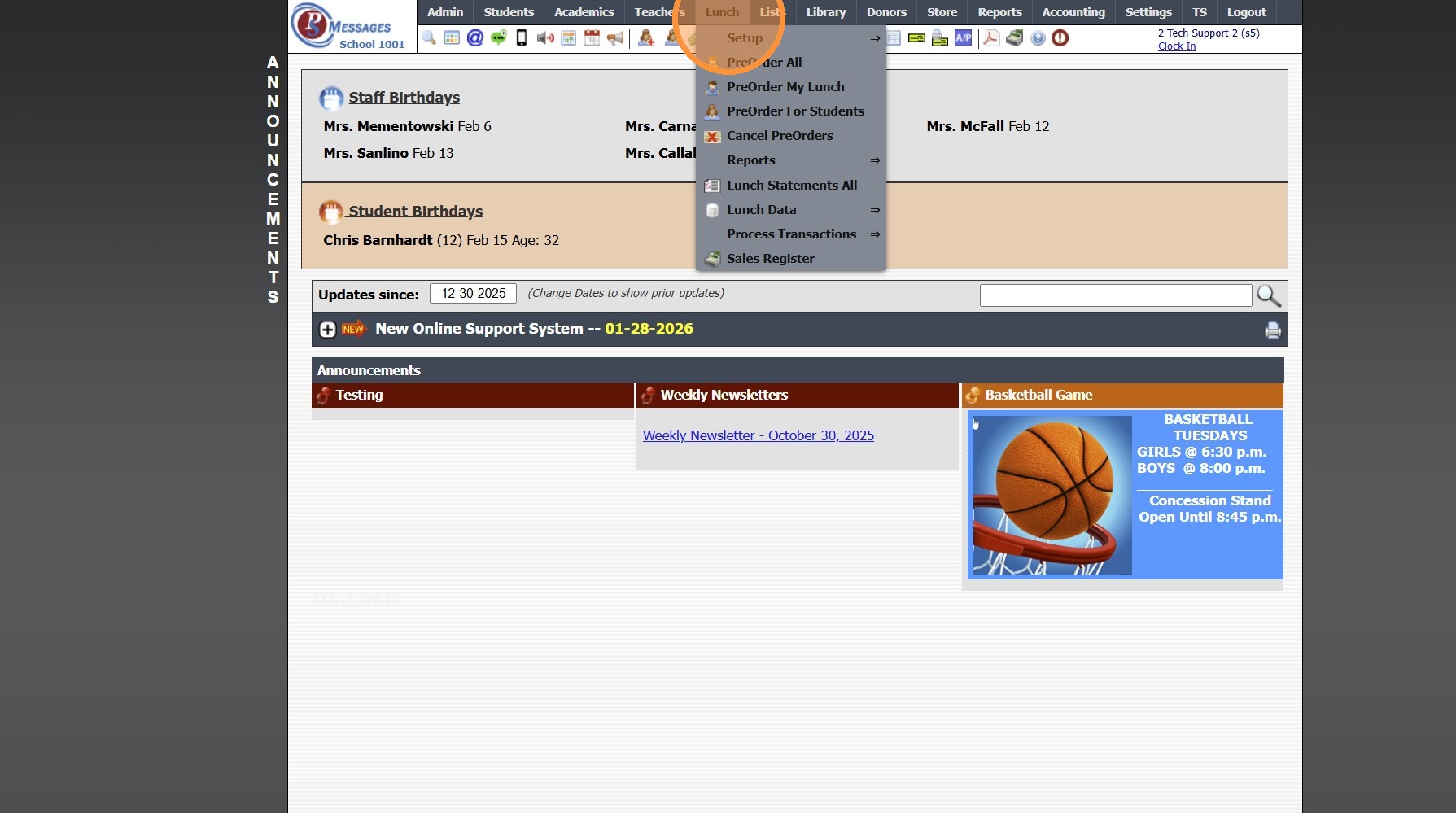Viewport: 1456px width, 813px height.
Task: Click the Clock In link
Action: 1177,46
